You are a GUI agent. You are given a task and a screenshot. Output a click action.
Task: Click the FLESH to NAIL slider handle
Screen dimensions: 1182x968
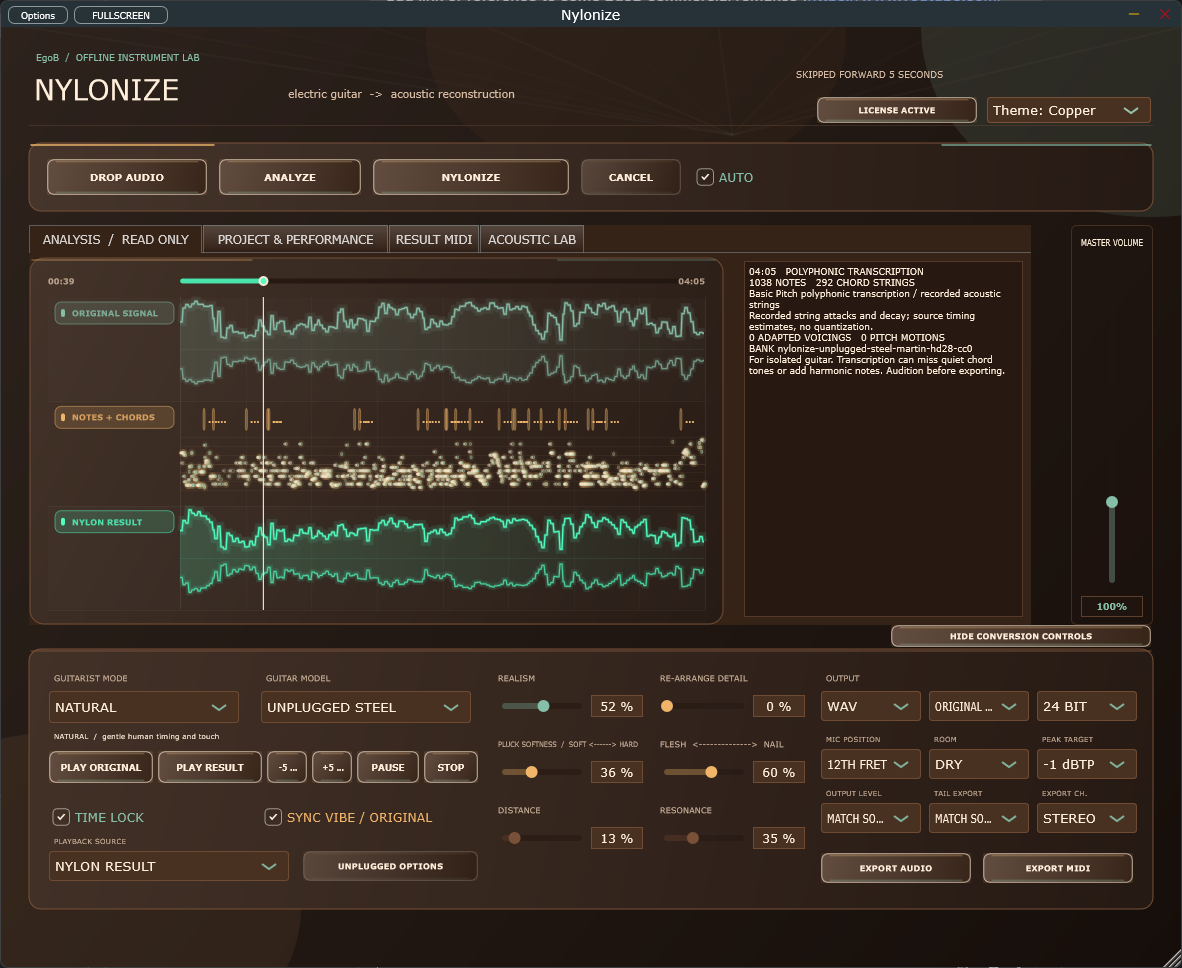(711, 772)
